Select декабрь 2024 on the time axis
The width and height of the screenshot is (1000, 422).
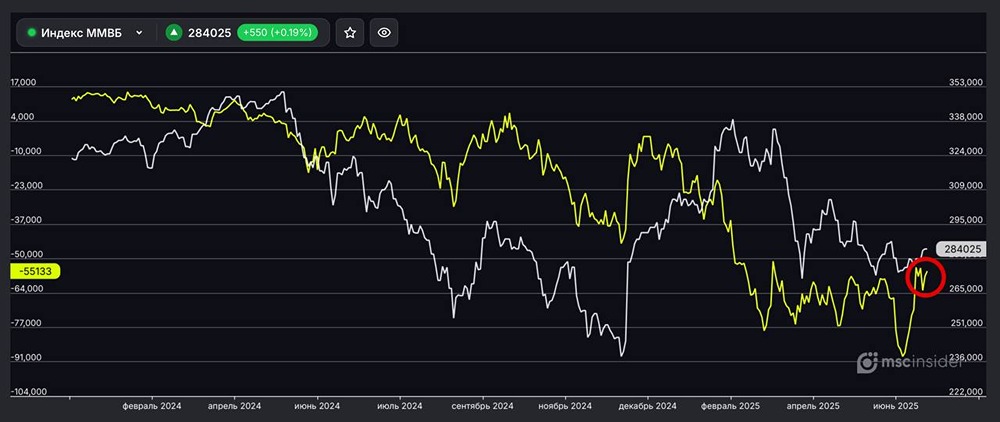point(648,406)
